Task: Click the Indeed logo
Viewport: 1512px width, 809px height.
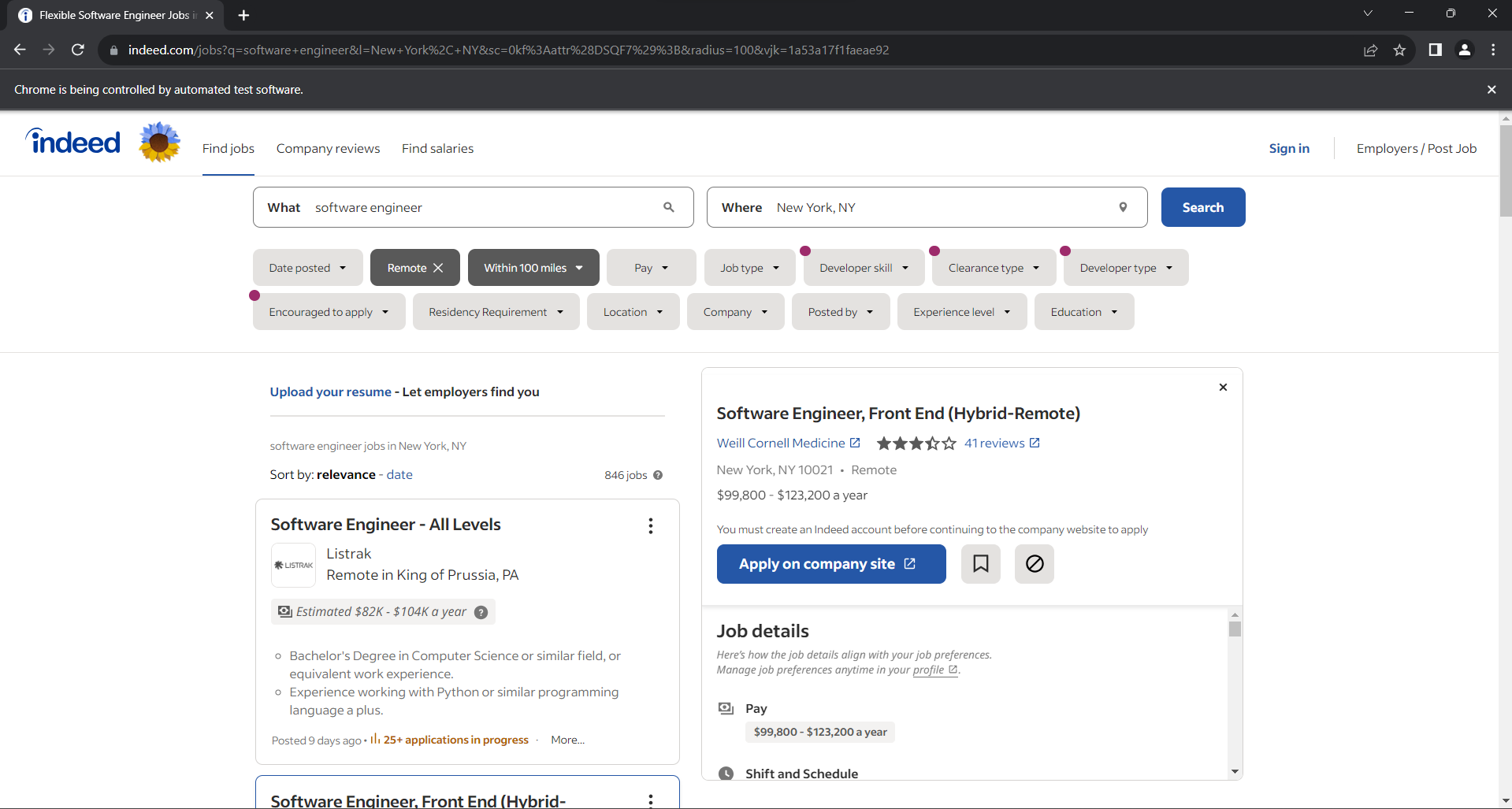Action: (72, 142)
